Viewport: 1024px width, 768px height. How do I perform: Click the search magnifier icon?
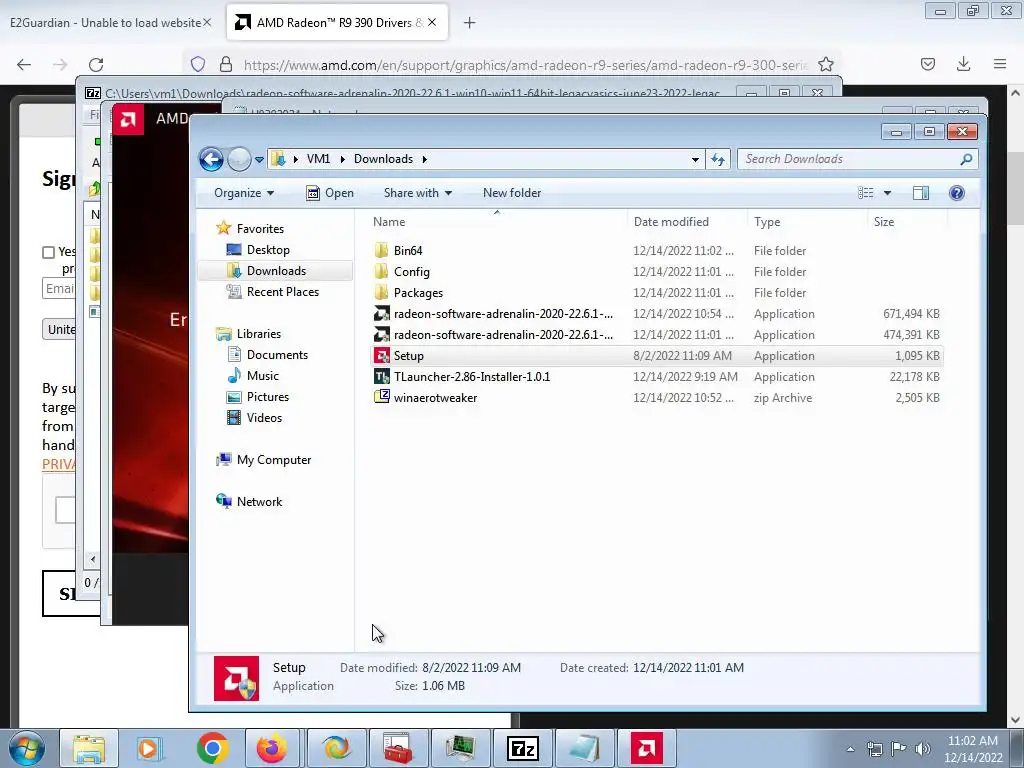click(x=967, y=159)
